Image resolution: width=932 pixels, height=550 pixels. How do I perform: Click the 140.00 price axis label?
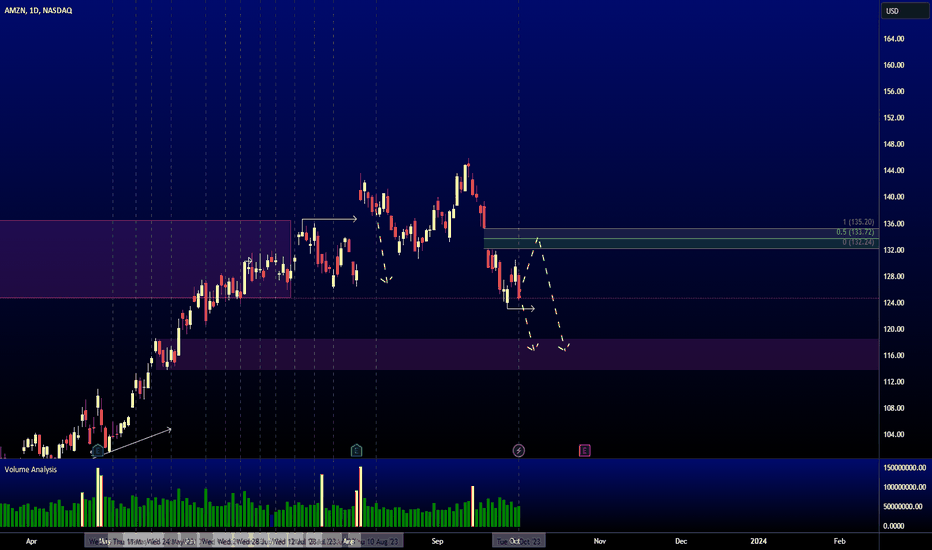pos(893,197)
